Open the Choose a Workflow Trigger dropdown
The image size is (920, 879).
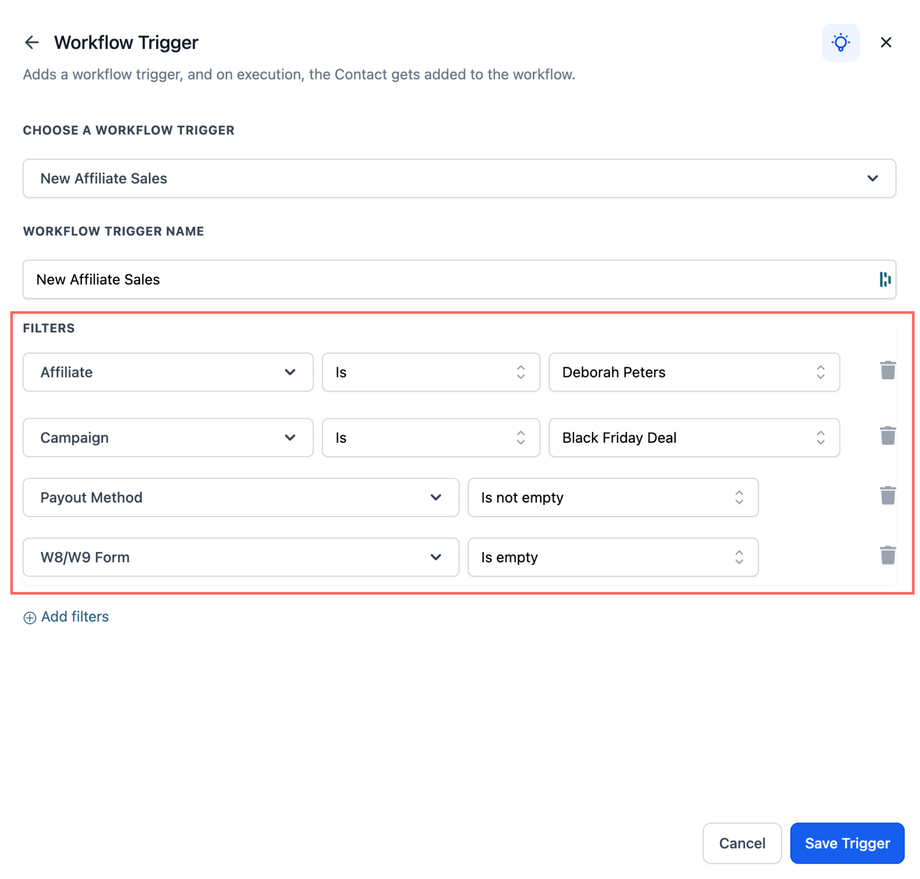pyautogui.click(x=459, y=178)
